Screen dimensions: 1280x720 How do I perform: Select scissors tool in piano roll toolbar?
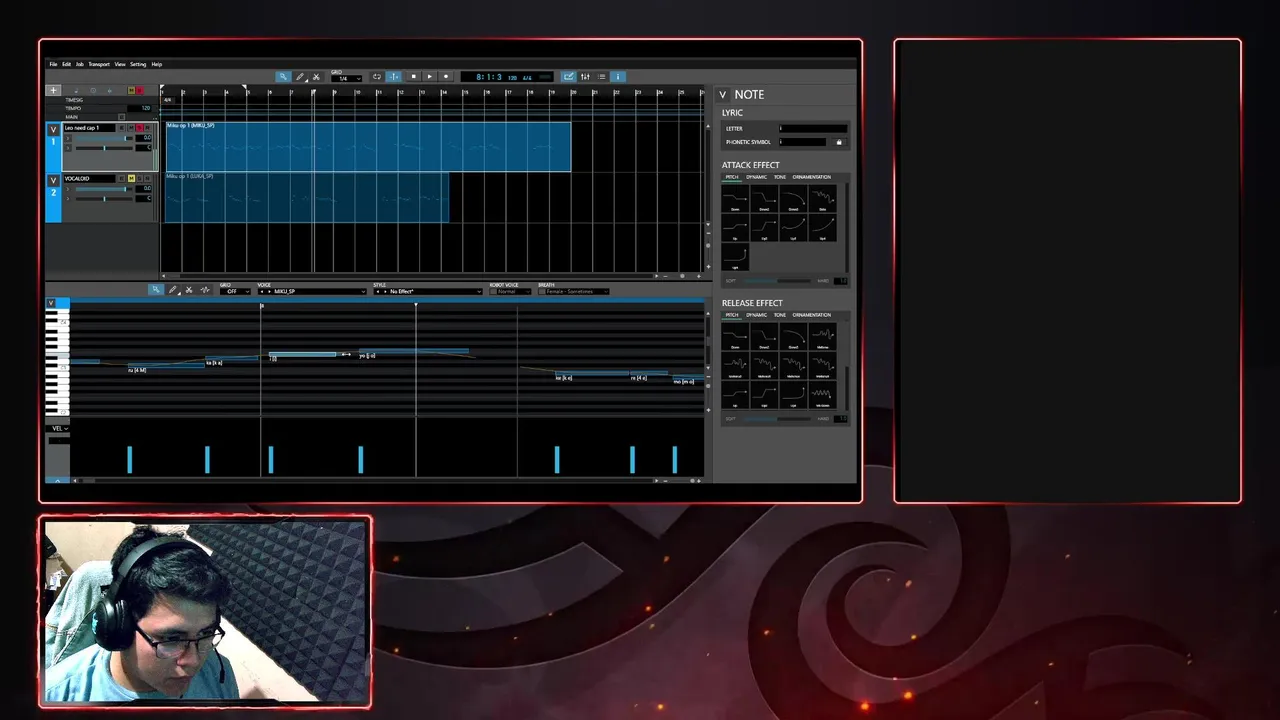tap(189, 290)
